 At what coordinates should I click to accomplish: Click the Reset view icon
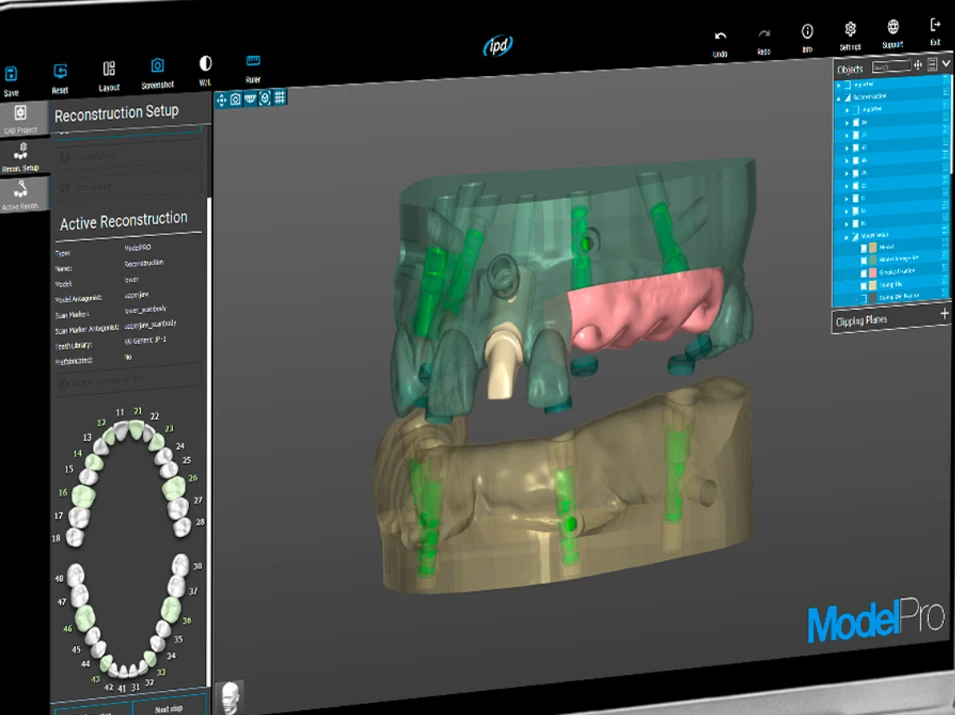(60, 71)
